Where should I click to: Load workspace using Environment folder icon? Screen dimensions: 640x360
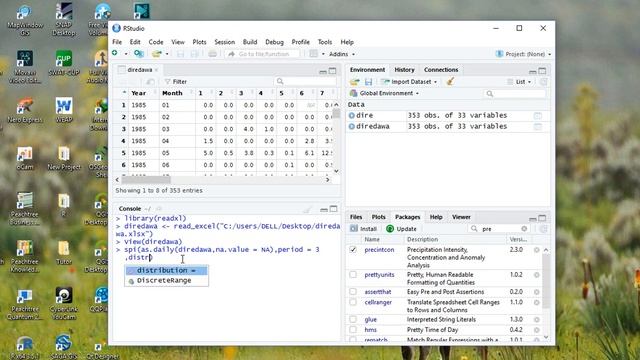pyautogui.click(x=354, y=82)
